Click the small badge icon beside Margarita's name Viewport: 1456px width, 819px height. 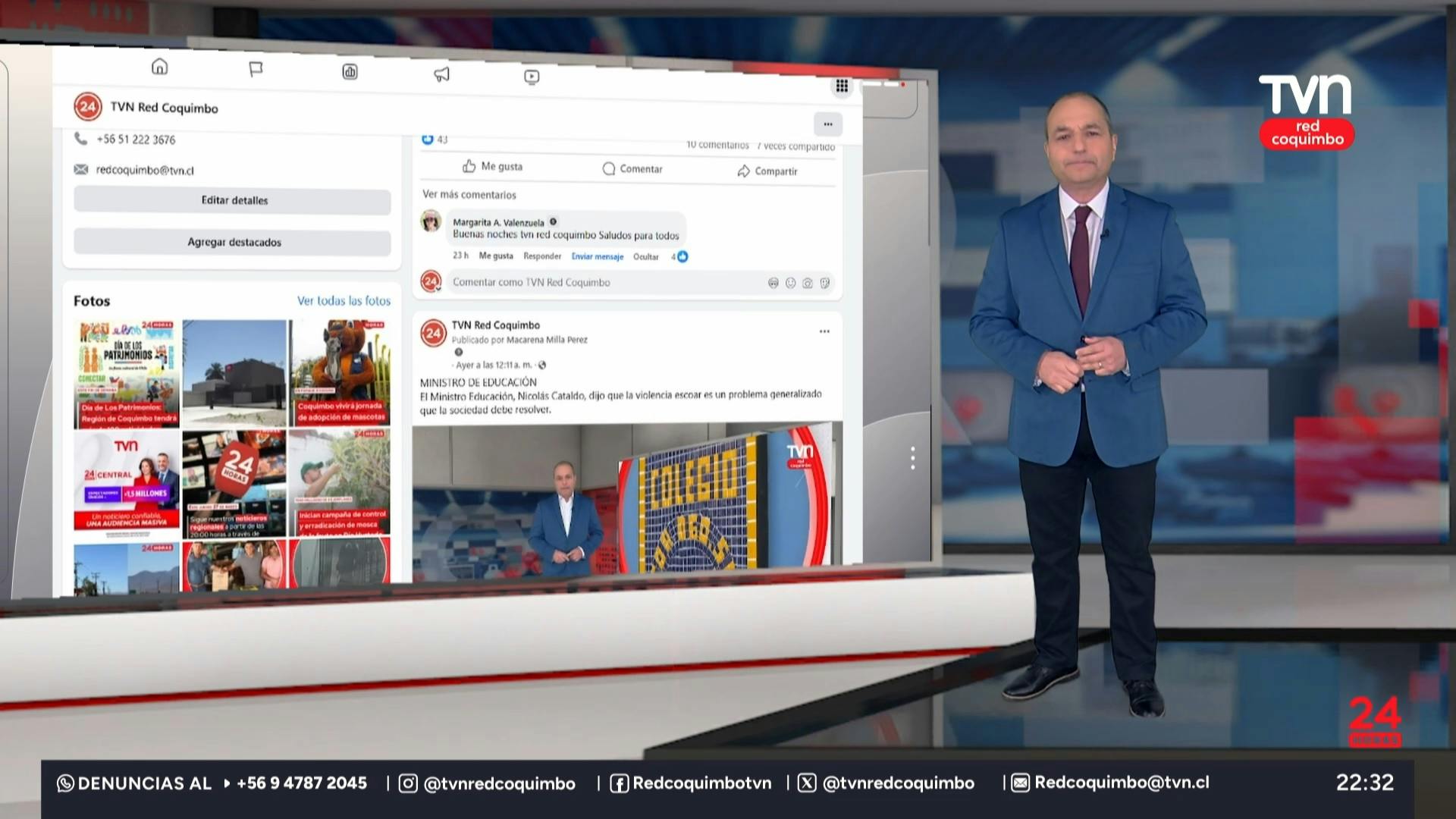coord(553,221)
